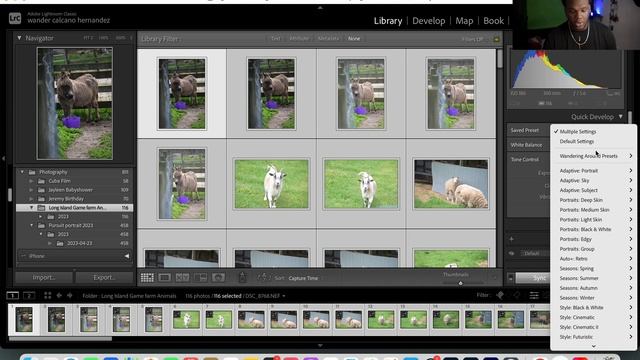Image resolution: width=640 pixels, height=360 pixels.
Task: Switch to the Develop module
Action: (429, 21)
